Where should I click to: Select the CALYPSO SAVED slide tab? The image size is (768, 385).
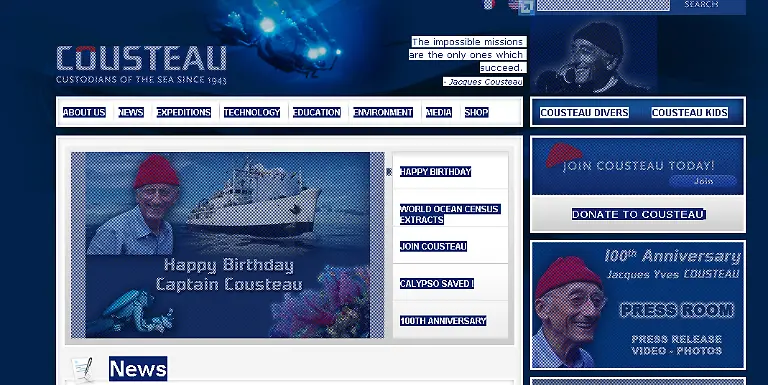click(436, 284)
